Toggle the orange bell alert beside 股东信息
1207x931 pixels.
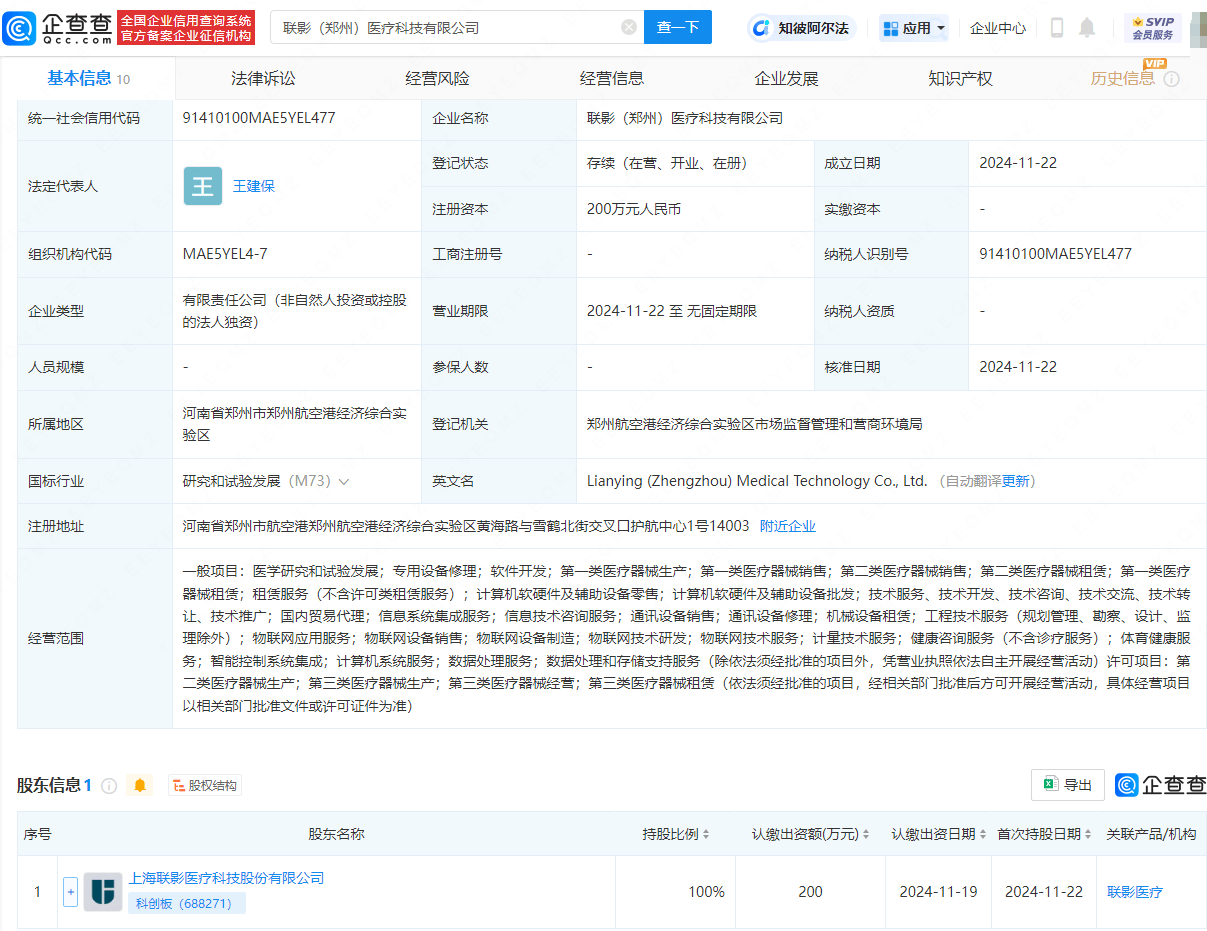point(140,786)
